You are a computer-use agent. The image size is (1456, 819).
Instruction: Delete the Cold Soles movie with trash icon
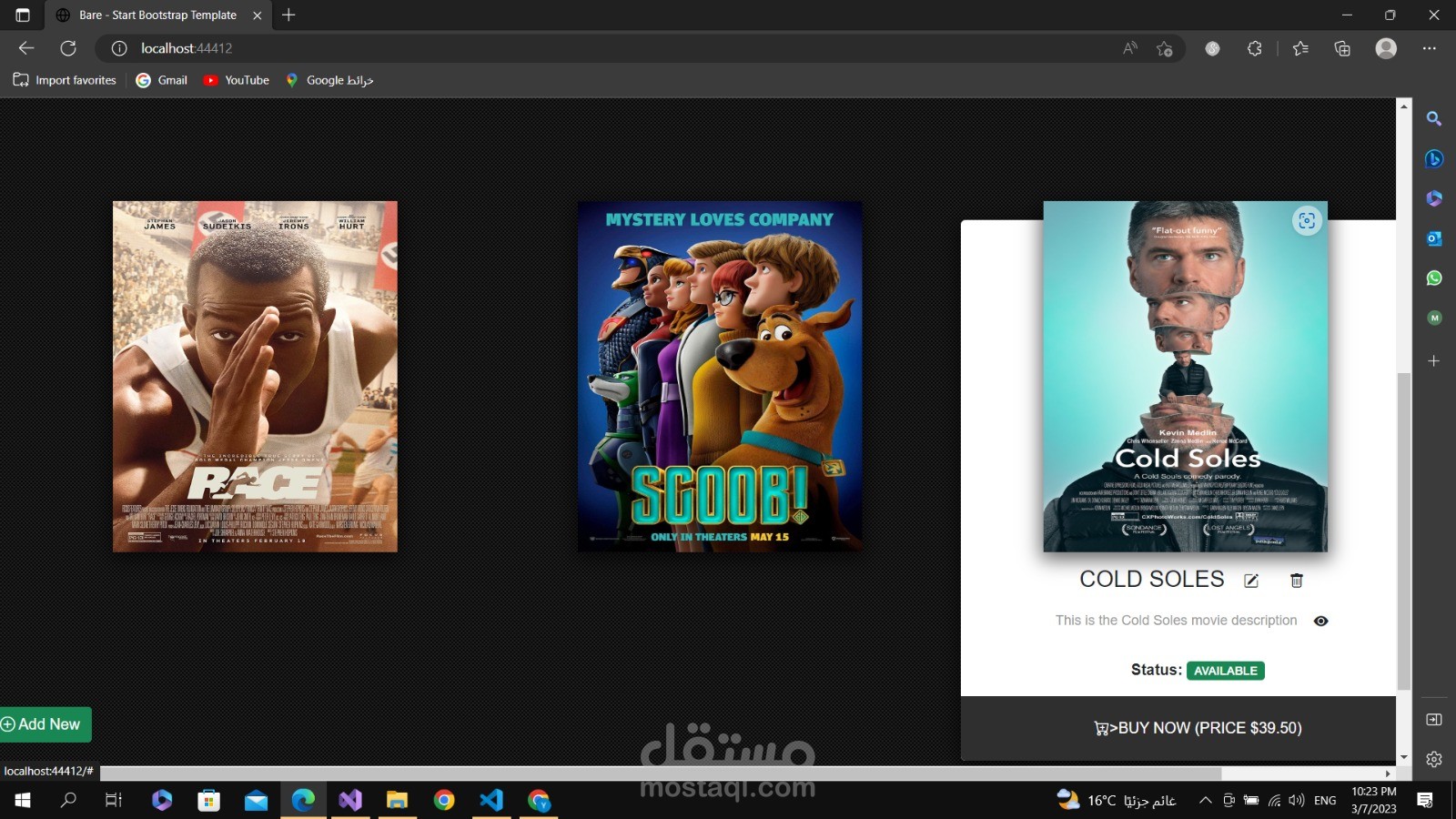(1297, 581)
